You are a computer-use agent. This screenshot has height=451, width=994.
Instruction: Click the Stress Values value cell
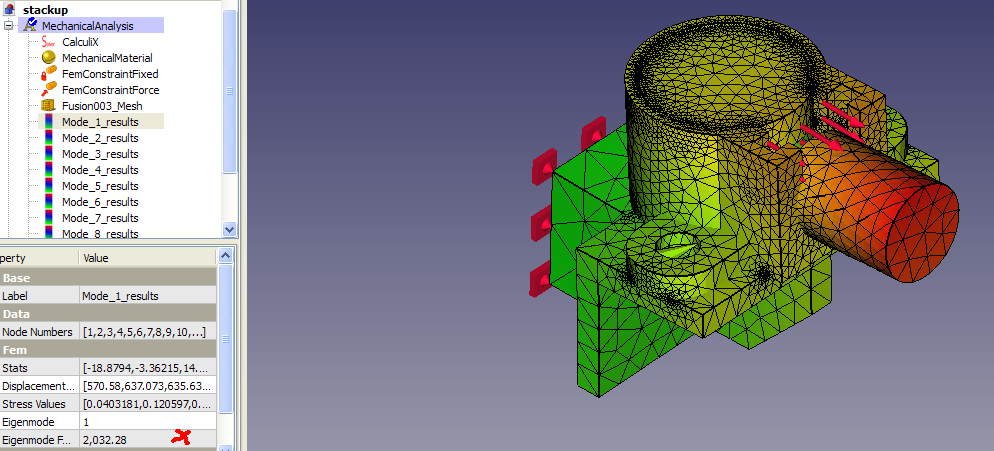(148, 404)
